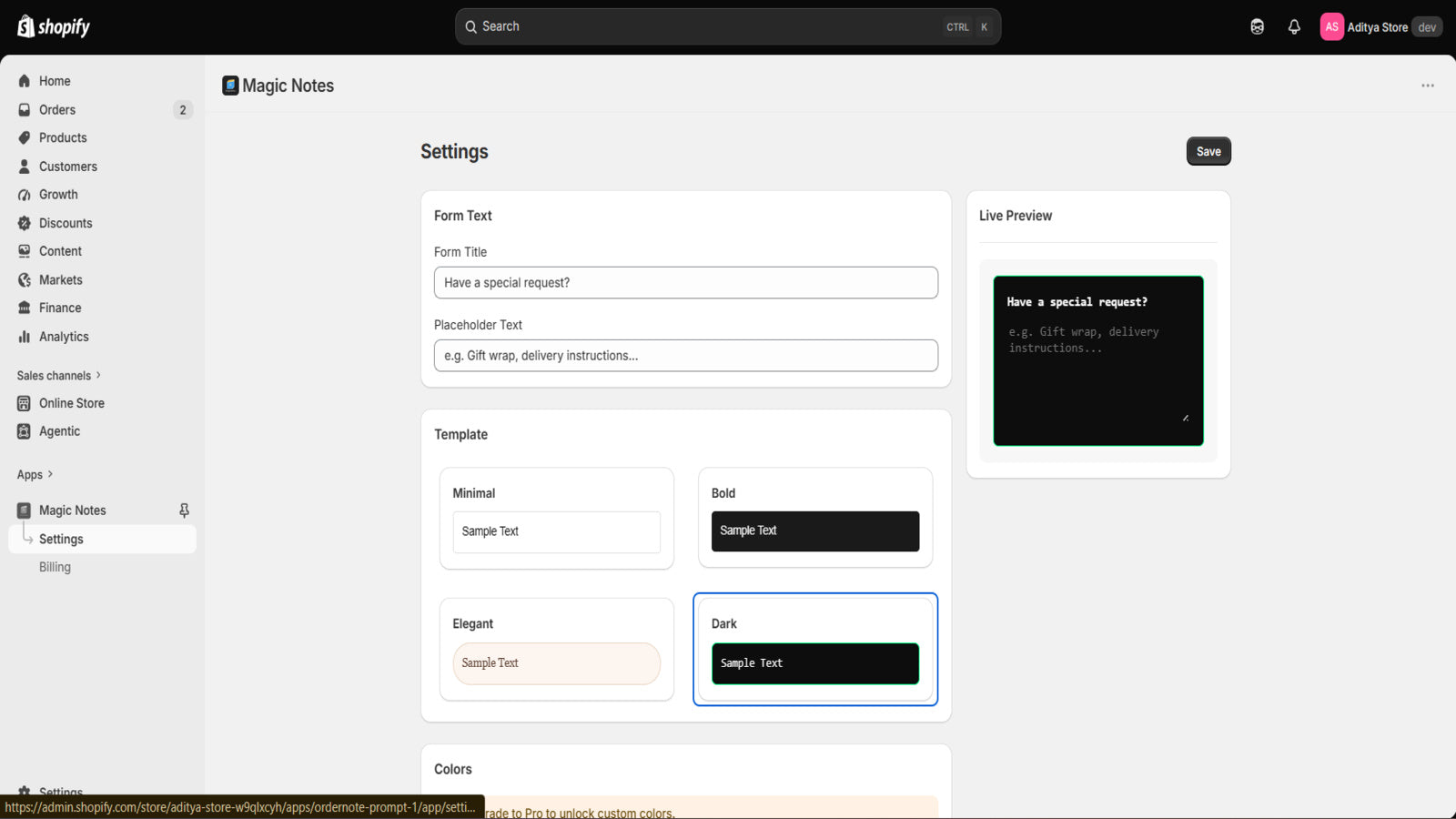Click the Form Title input field
The width and height of the screenshot is (1456, 819).
pos(686,282)
